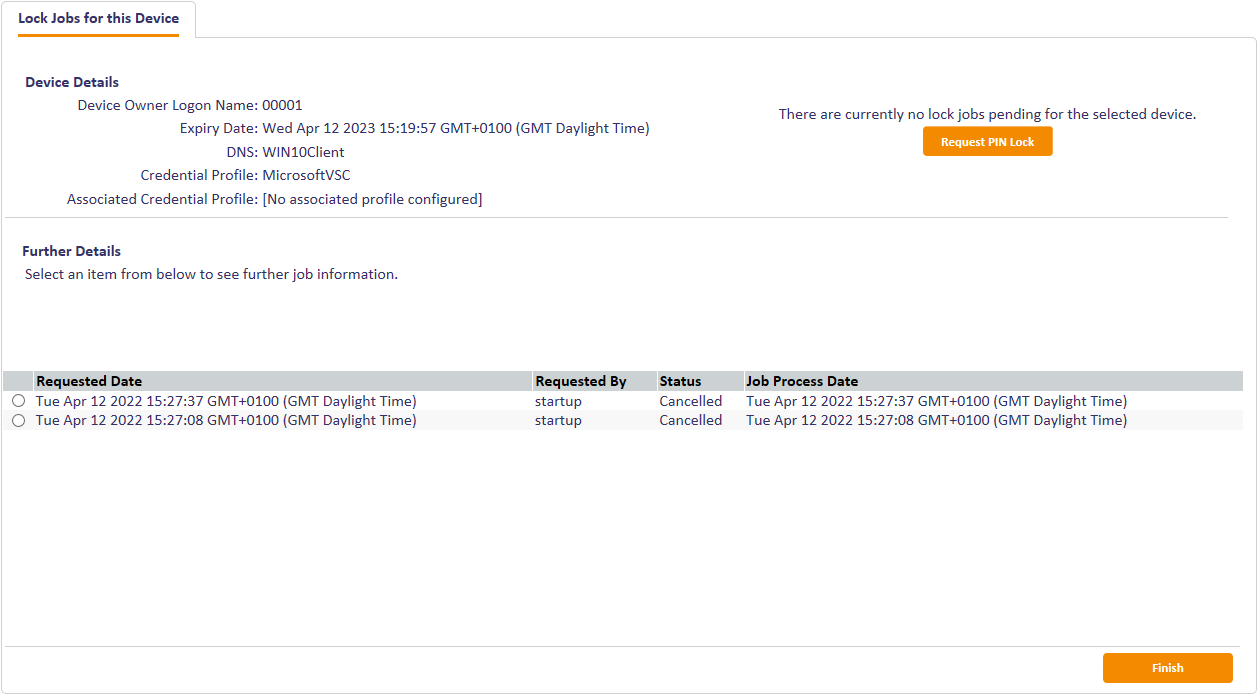Click the device owner logon name 00001

coord(284,104)
